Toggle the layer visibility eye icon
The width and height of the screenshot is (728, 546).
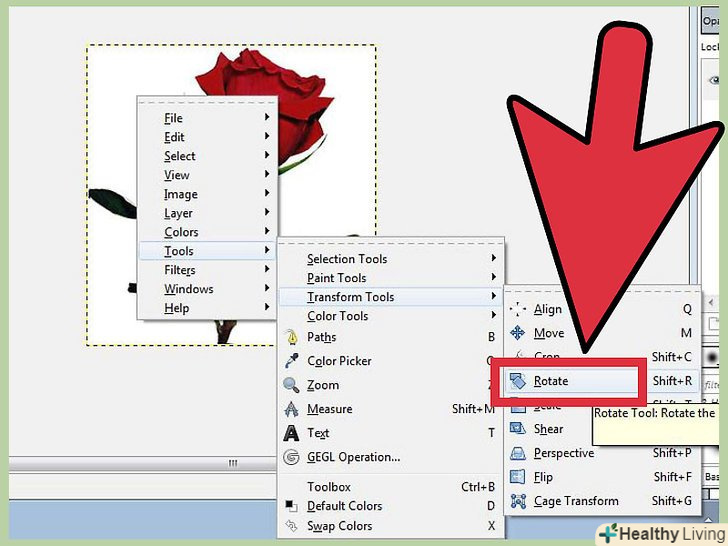point(715,80)
